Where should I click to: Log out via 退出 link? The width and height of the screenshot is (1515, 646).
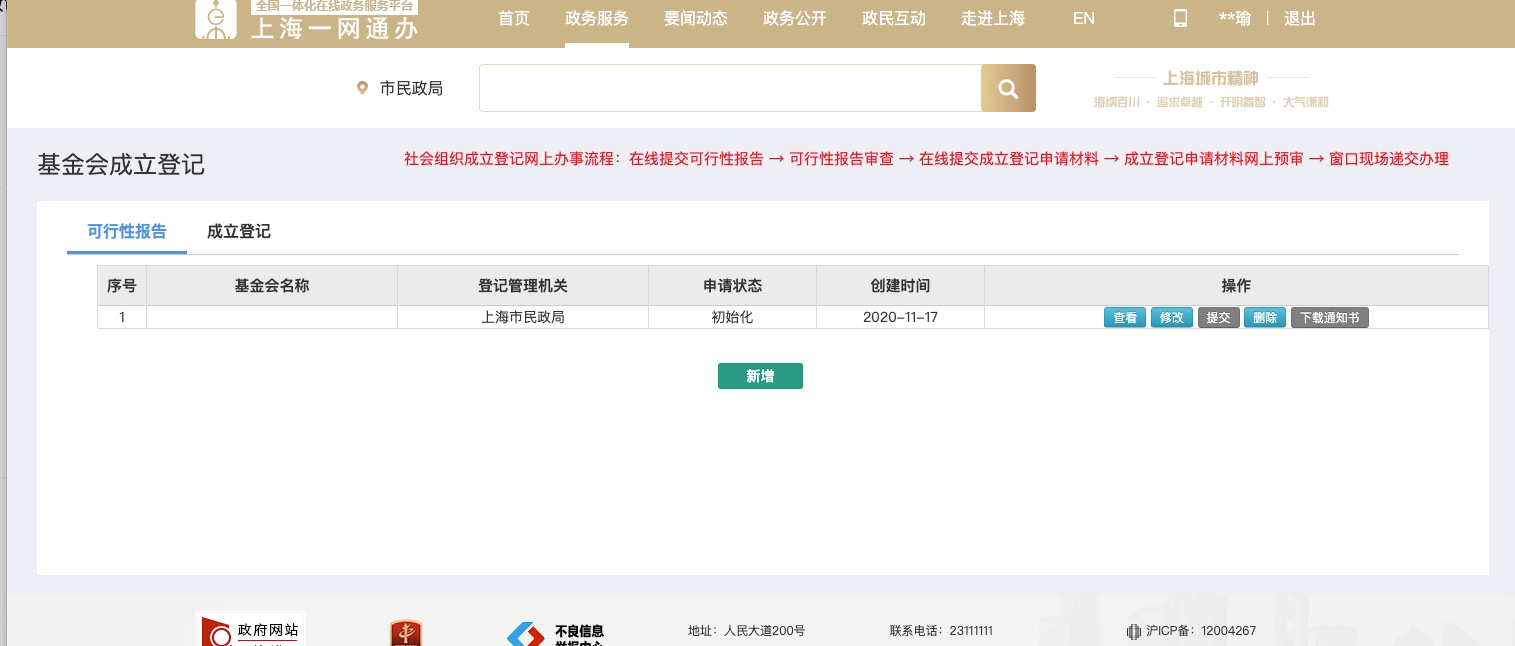[x=1300, y=18]
